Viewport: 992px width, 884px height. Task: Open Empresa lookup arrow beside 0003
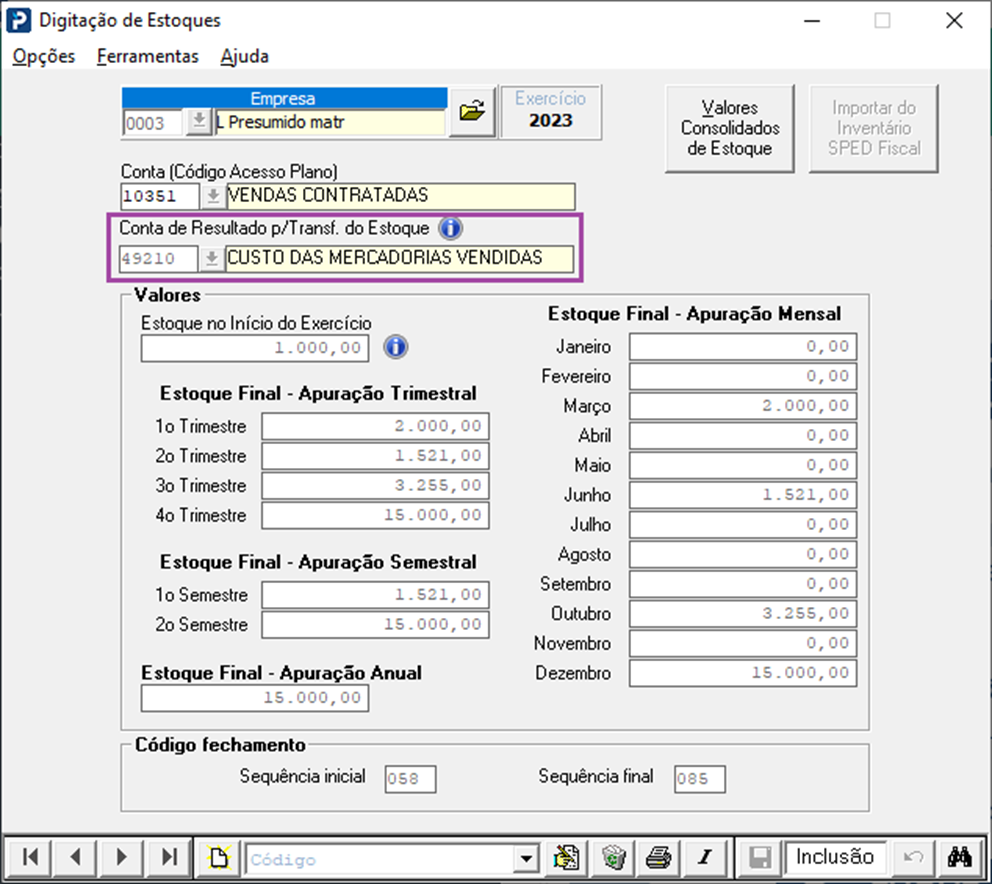click(199, 121)
